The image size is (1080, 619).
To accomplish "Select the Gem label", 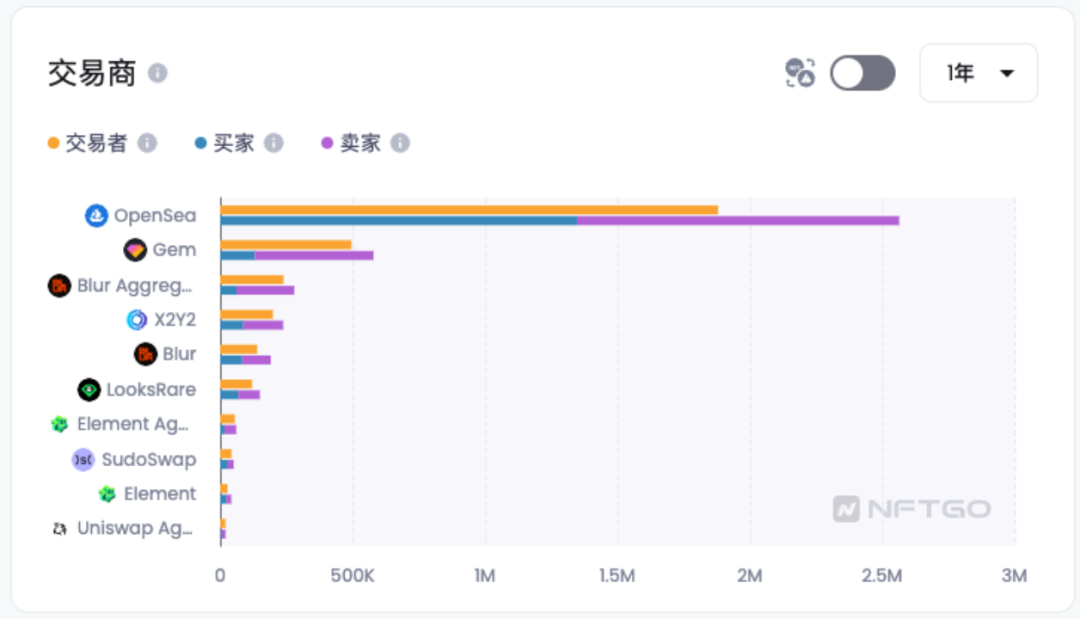I will pyautogui.click(x=174, y=250).
